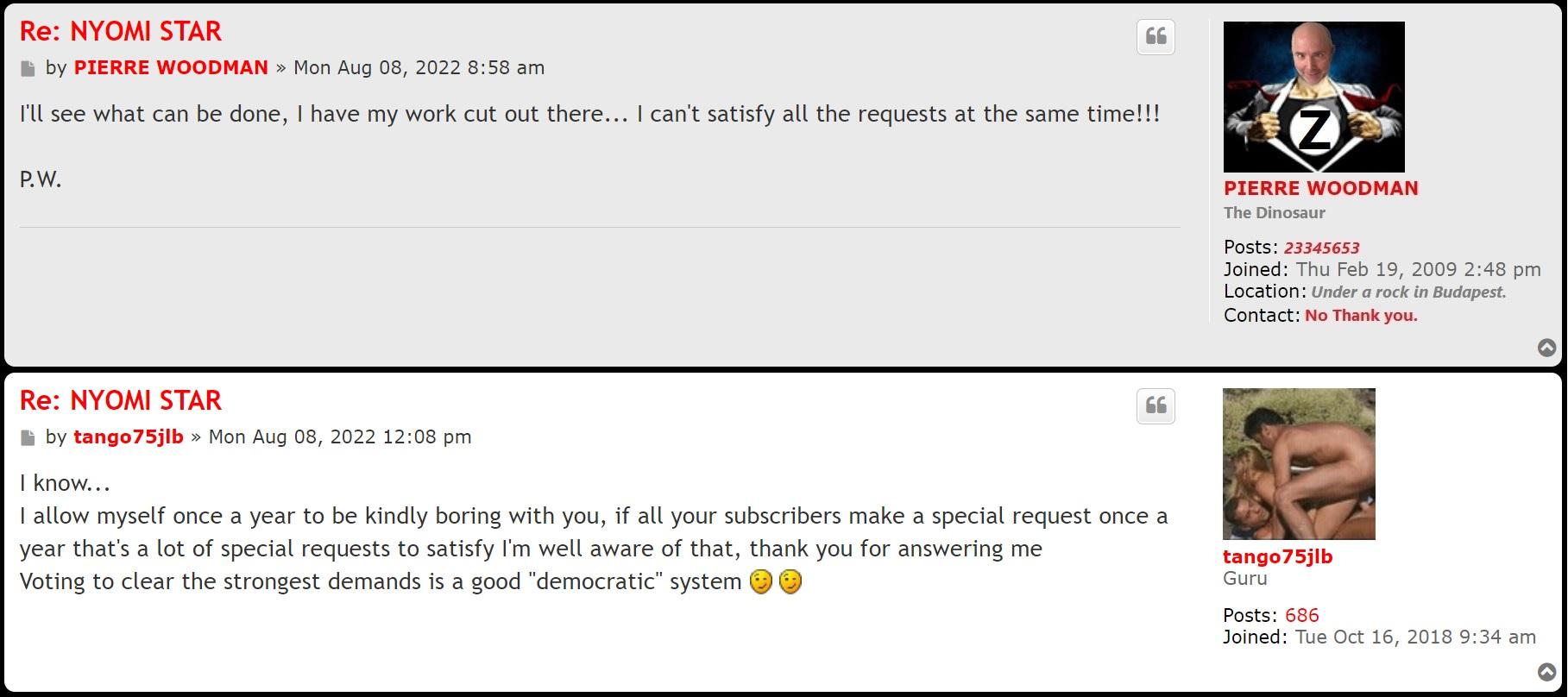The width and height of the screenshot is (1568, 697).
Task: Click the first winking emoji in tango75jlb's post
Action: tap(760, 582)
